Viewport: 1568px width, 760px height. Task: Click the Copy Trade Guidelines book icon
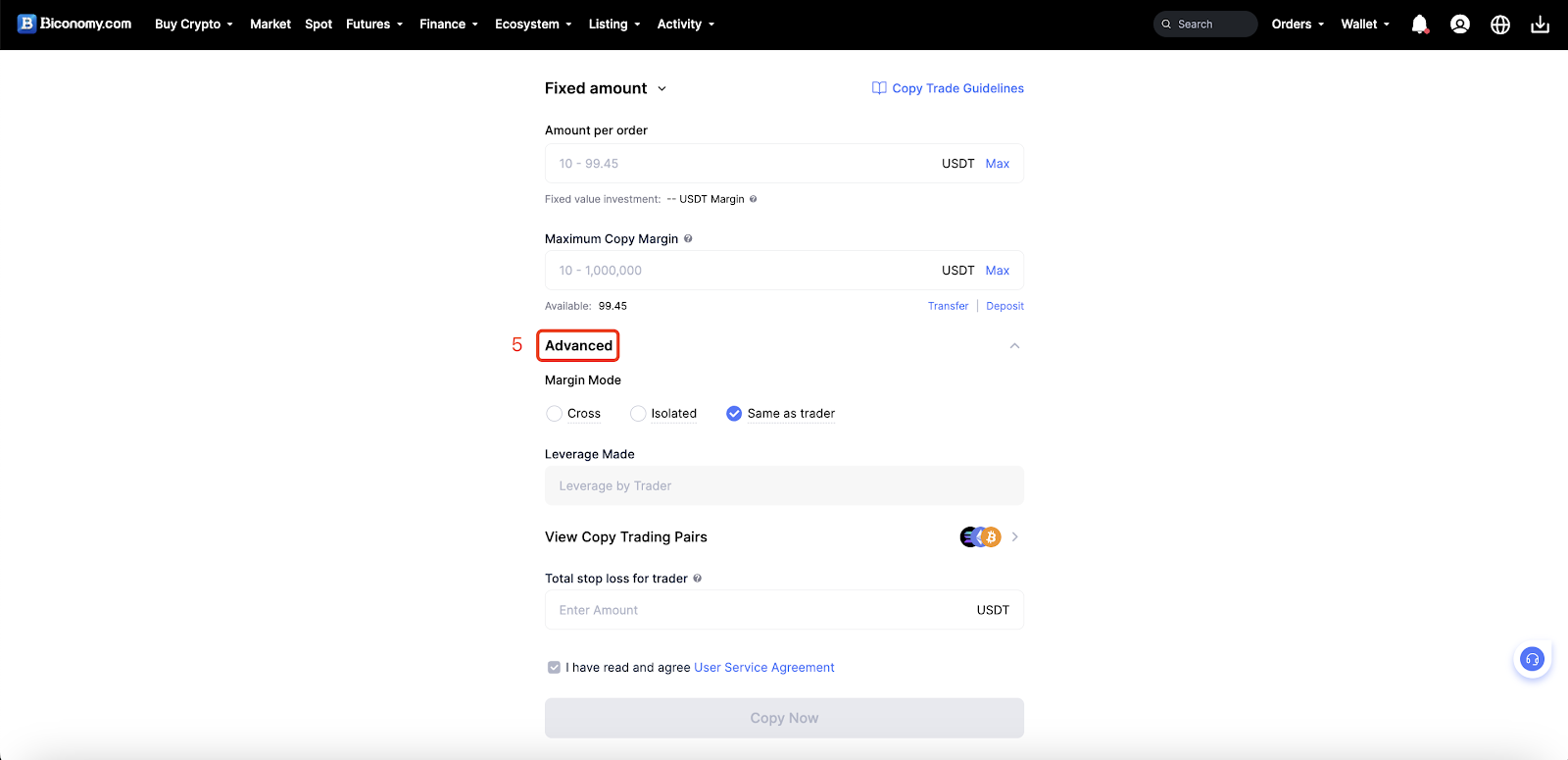pos(879,88)
